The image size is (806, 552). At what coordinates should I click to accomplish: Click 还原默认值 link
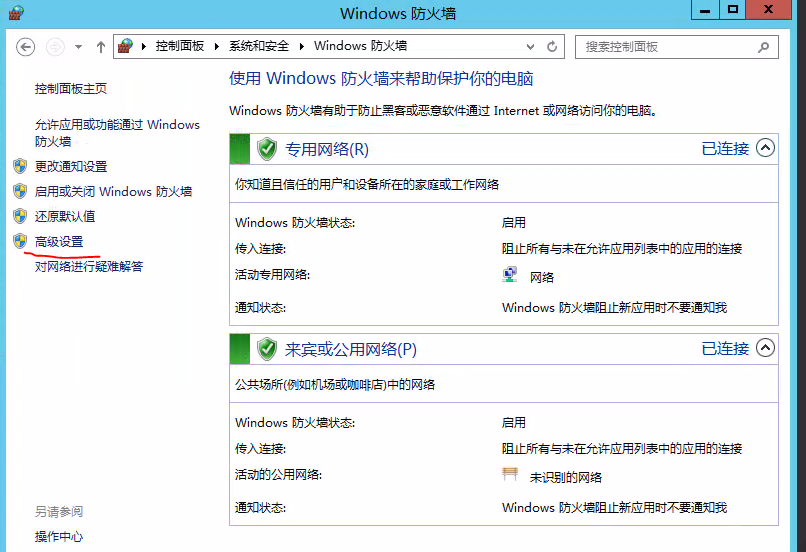[65, 216]
